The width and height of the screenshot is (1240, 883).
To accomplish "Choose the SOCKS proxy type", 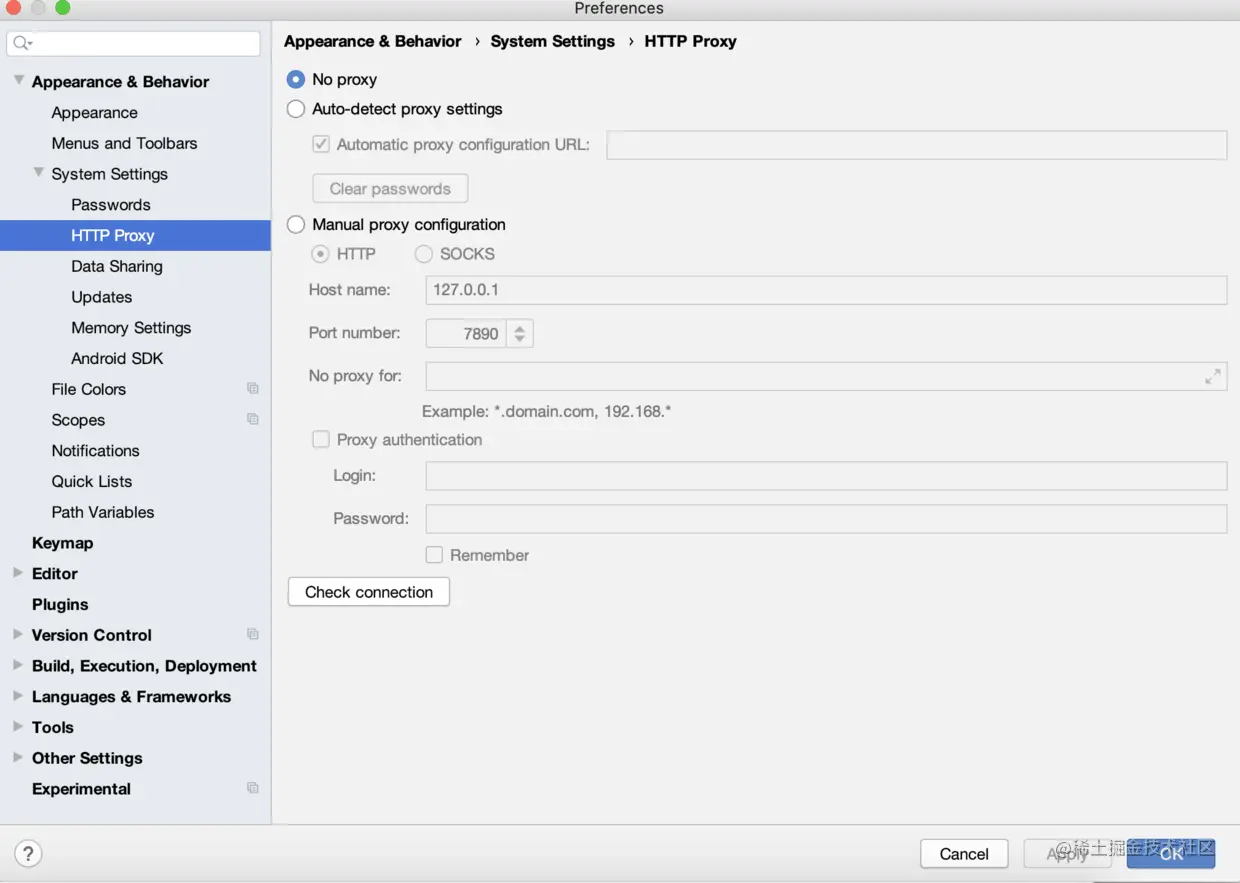I will click(424, 254).
